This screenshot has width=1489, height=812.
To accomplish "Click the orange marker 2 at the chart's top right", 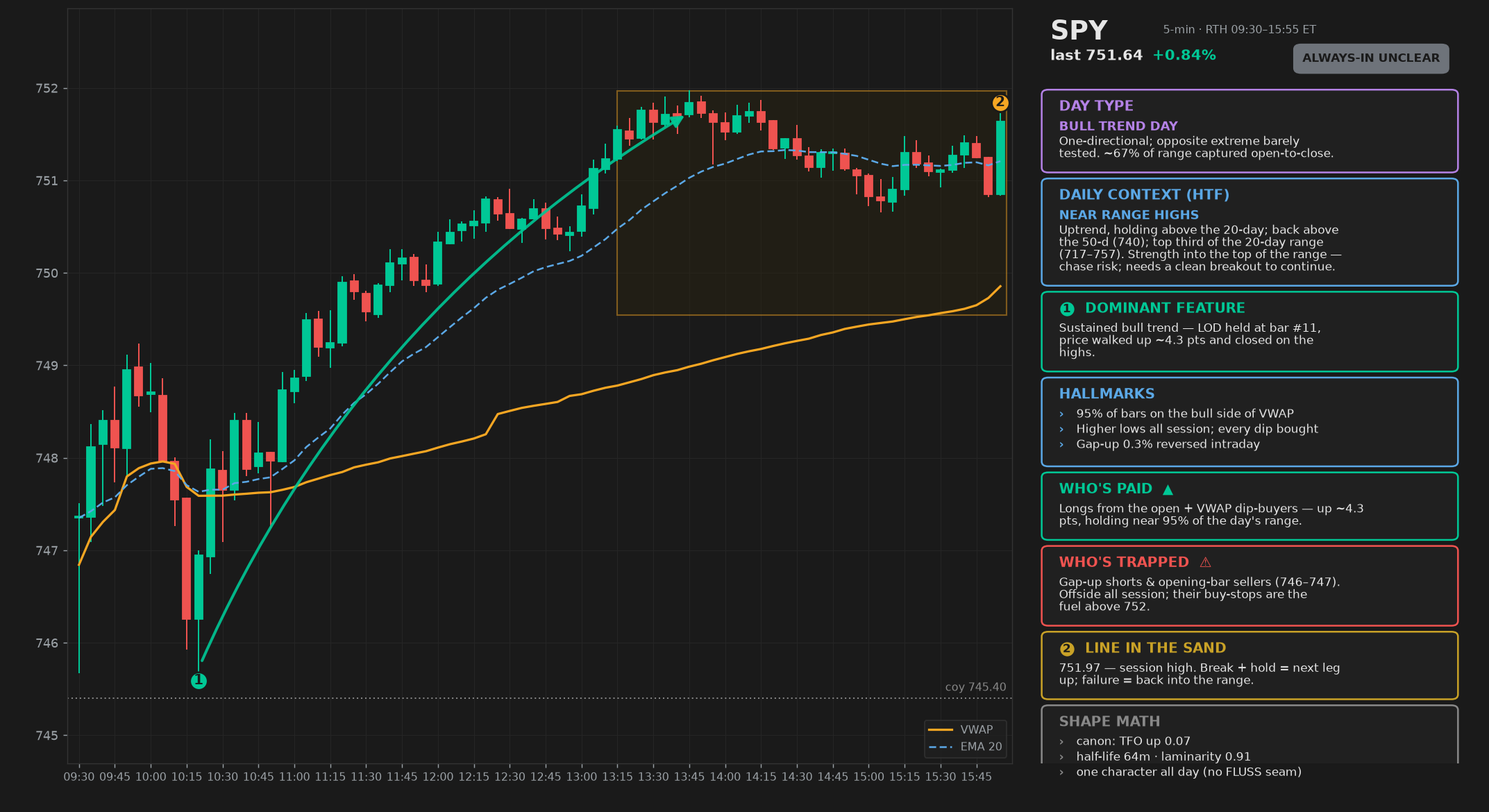I will point(1000,103).
